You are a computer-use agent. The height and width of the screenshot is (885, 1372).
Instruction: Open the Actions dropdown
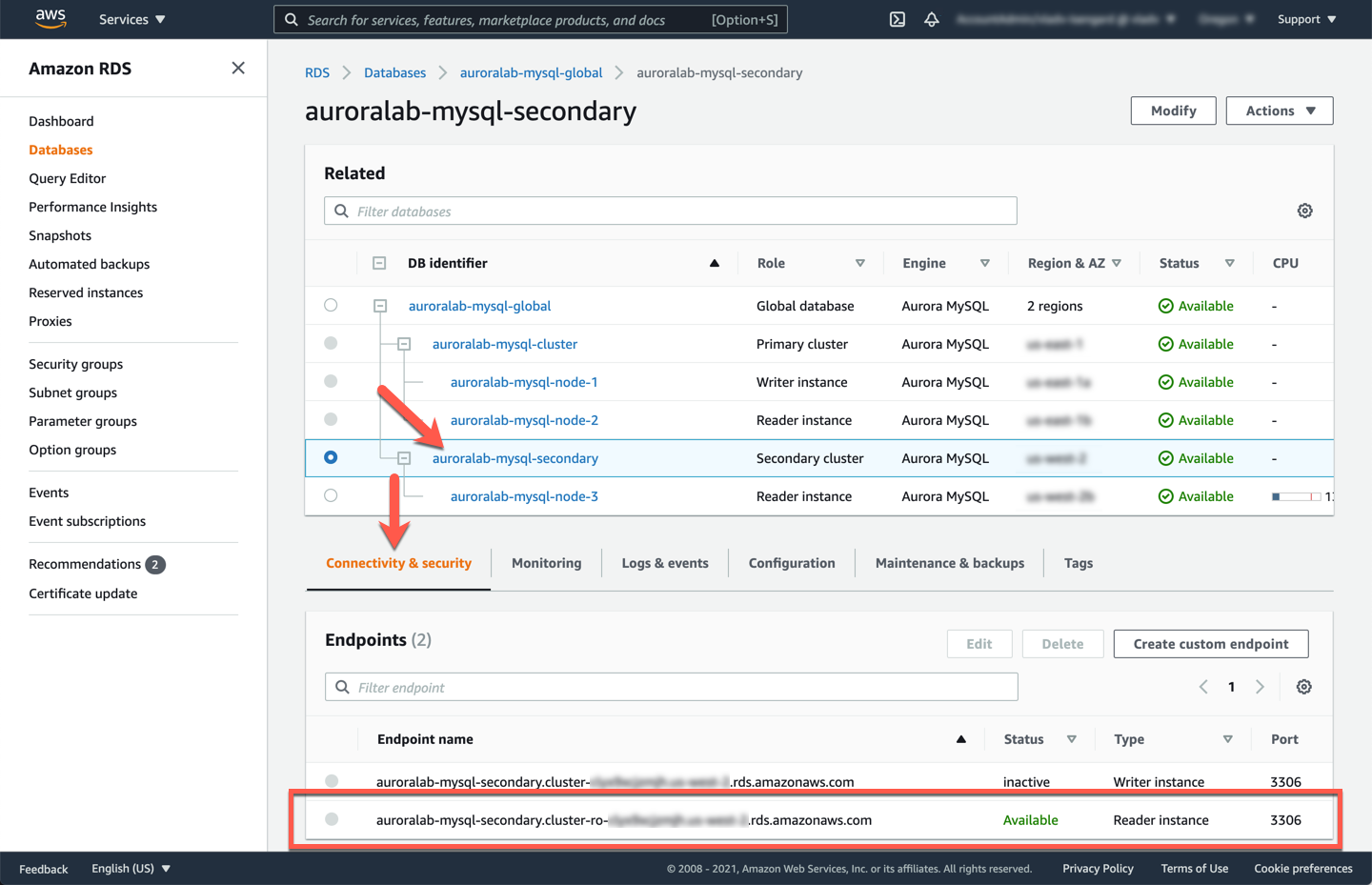tap(1280, 110)
